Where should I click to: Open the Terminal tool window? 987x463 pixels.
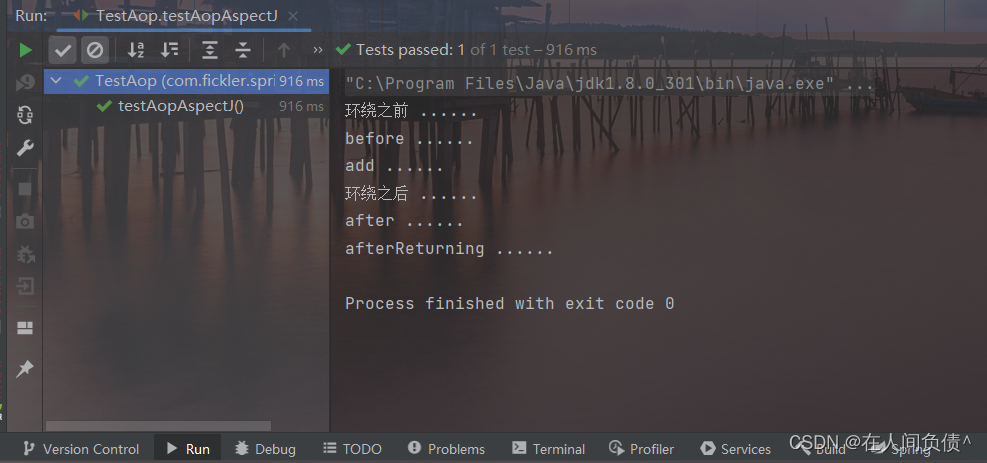pyautogui.click(x=548, y=449)
